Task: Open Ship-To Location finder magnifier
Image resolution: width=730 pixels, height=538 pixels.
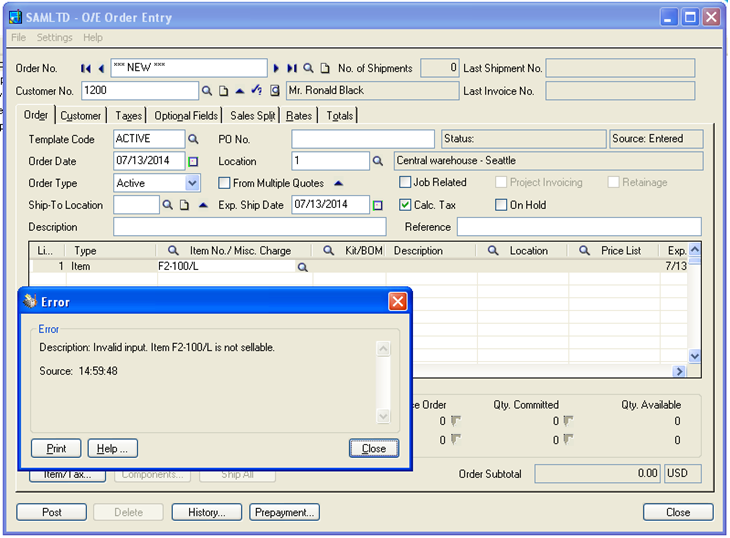Action: [x=167, y=205]
